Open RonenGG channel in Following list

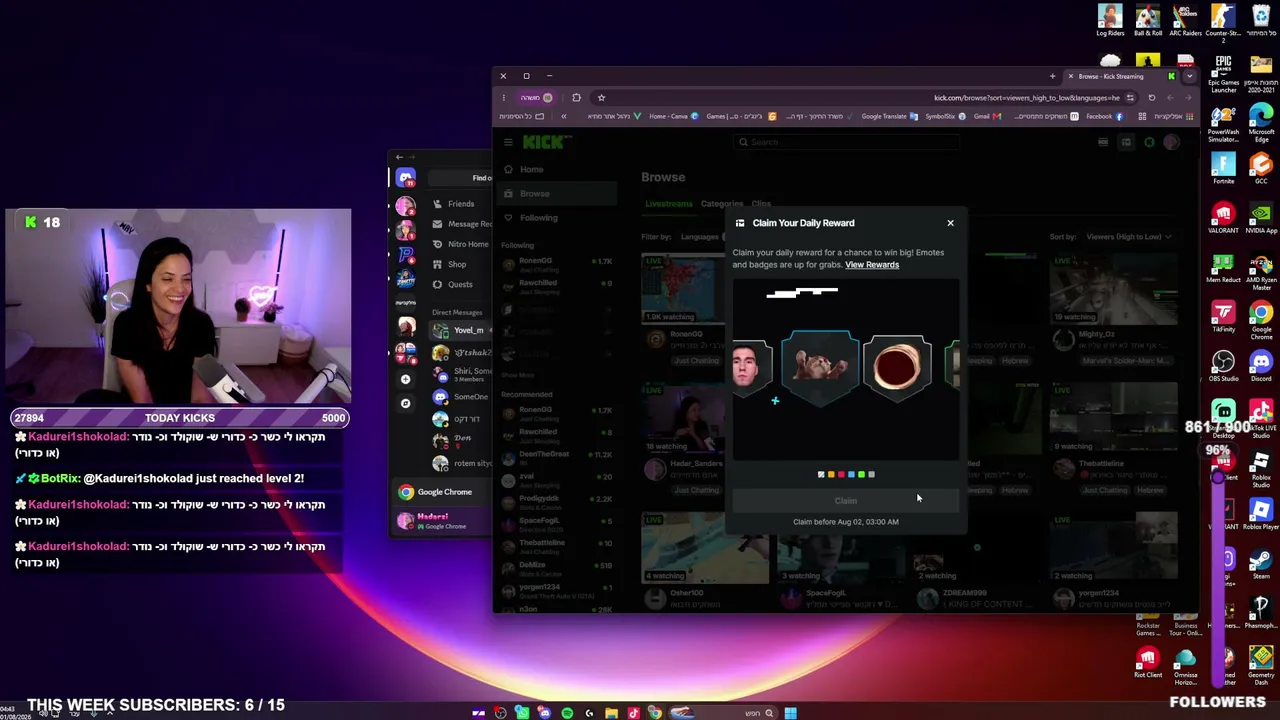(x=556, y=264)
